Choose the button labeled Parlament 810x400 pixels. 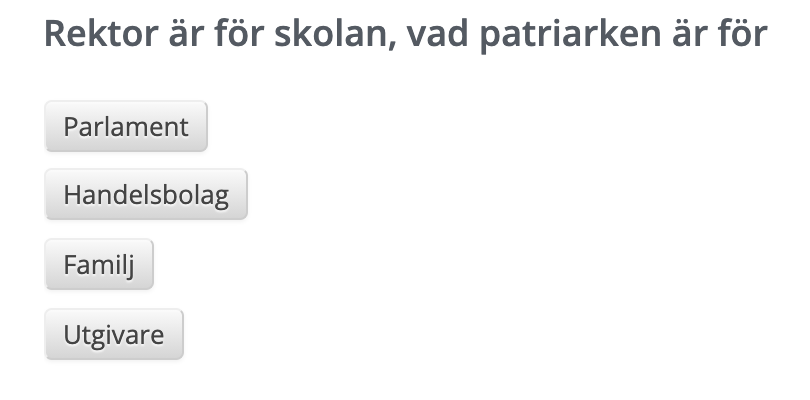126,127
